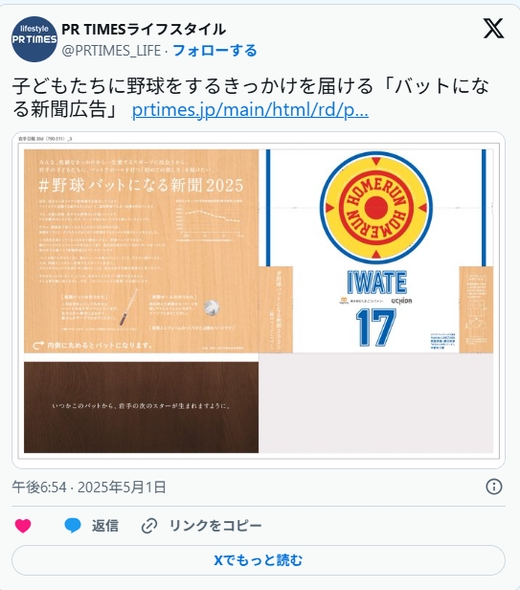Viewport: 520px width, 590px height.
Task: Click the 返信 reply label
Action: pos(105,526)
